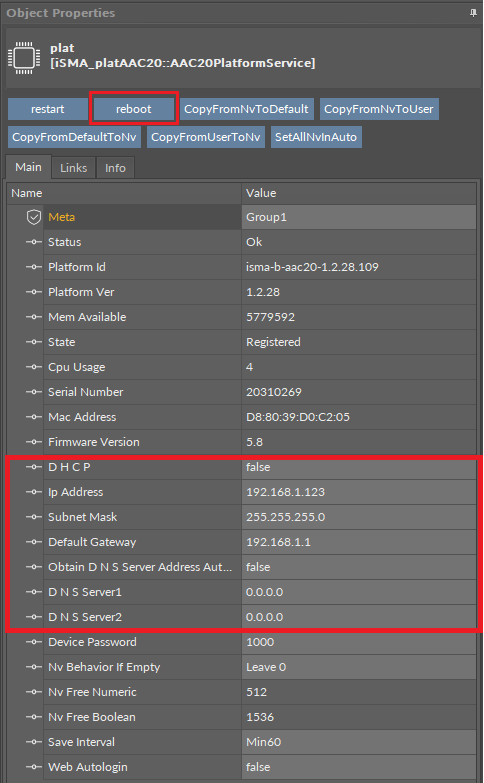Click the CopyFromNvToDefault button

[246, 109]
